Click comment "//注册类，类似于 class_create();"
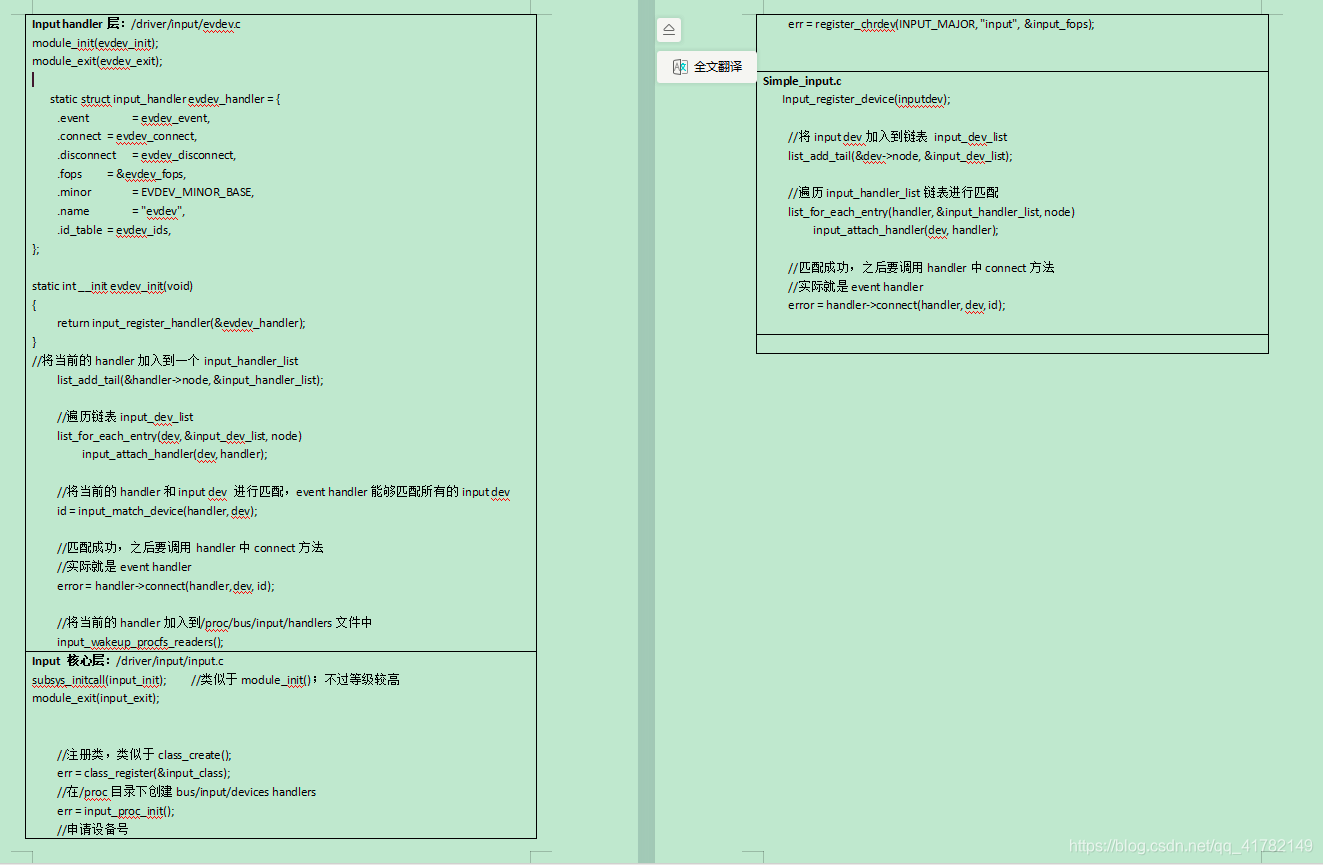The width and height of the screenshot is (1323, 865). point(144,755)
